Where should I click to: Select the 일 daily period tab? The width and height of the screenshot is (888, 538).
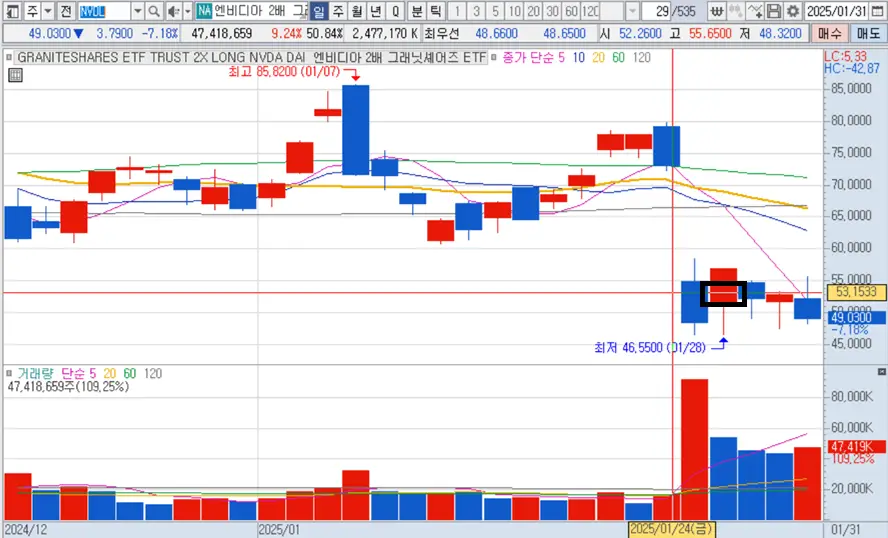pyautogui.click(x=319, y=11)
